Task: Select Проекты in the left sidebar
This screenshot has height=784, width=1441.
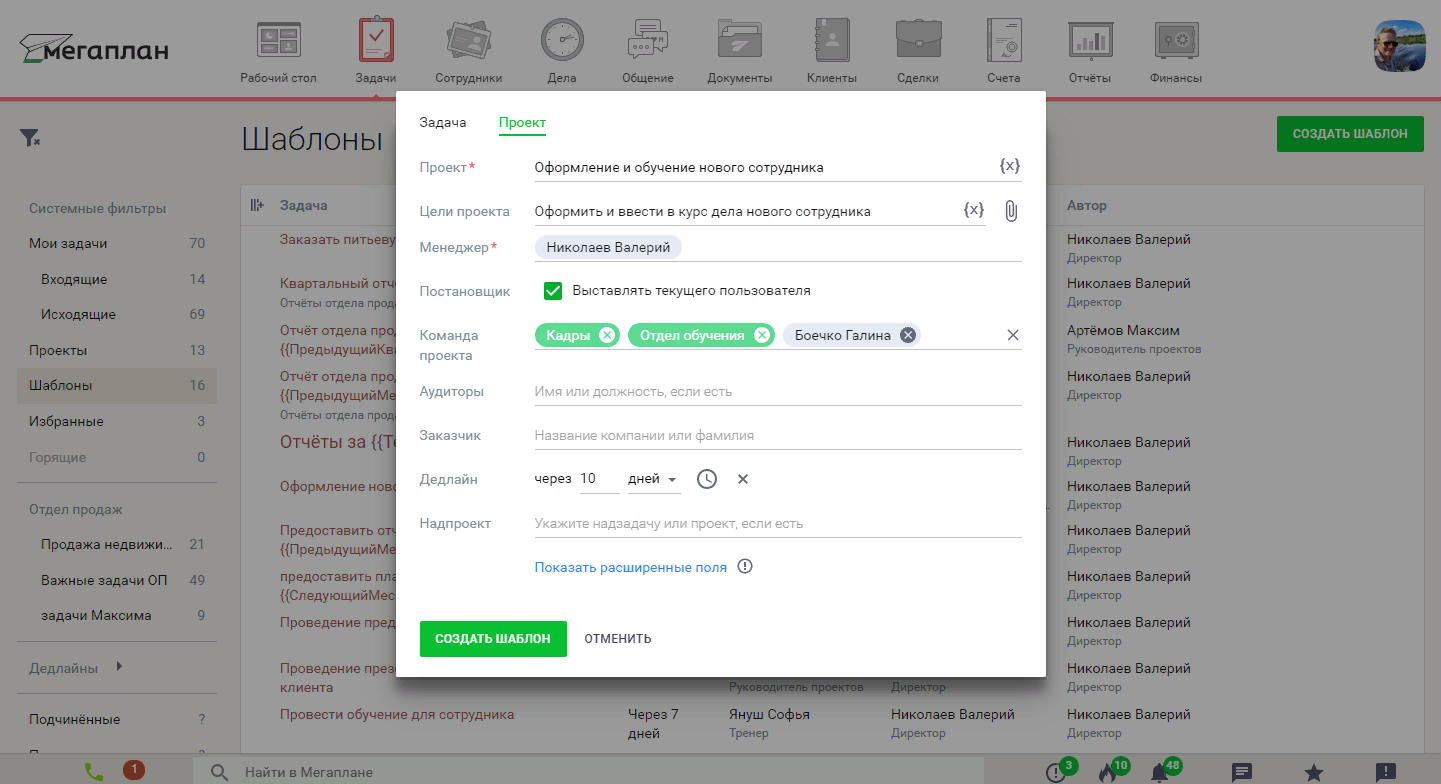Action: coord(58,350)
